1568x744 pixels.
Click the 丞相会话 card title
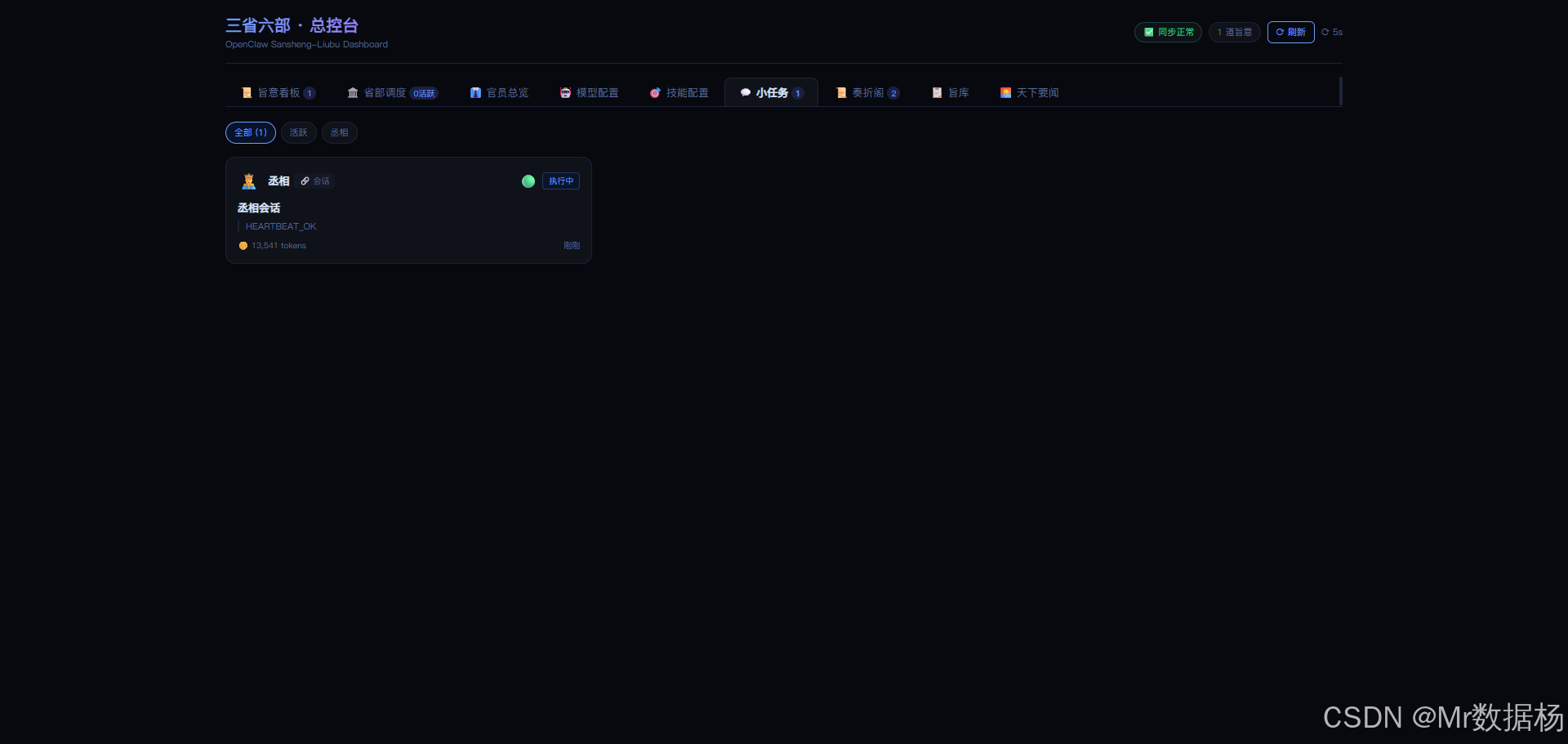tap(259, 208)
